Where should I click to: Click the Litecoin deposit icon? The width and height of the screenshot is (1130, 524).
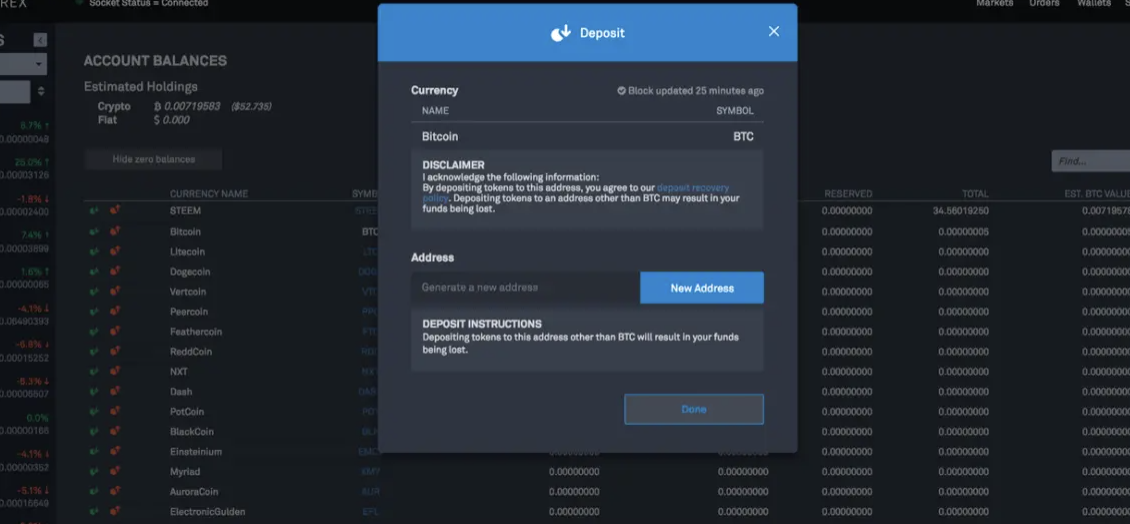pyautogui.click(x=94, y=252)
